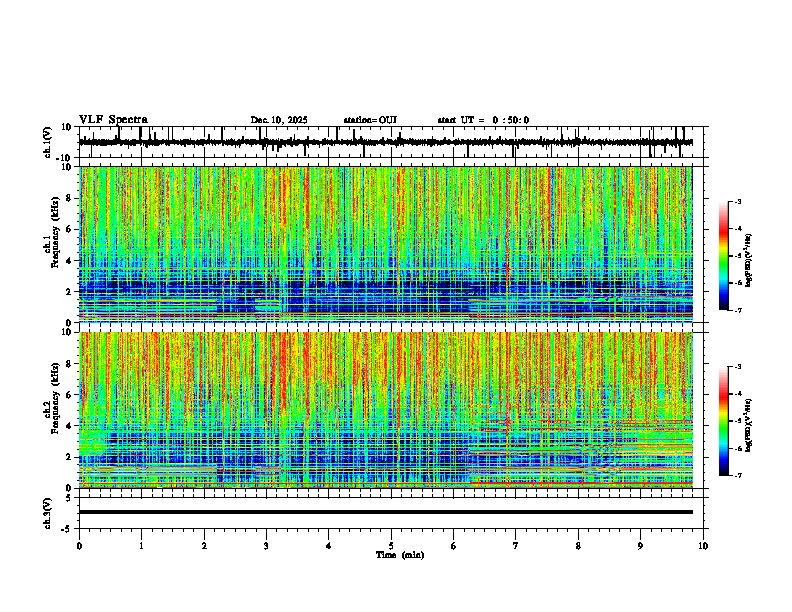Click the ch.1 spectrogram color scale bar
The image size is (792, 612).
click(724, 256)
